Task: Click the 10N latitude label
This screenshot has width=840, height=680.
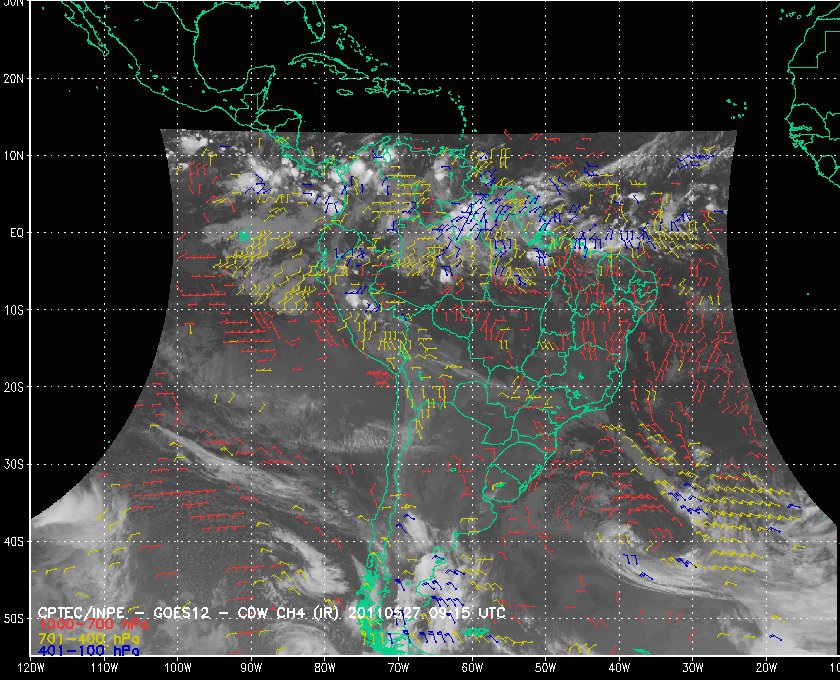Action: (x=13, y=156)
